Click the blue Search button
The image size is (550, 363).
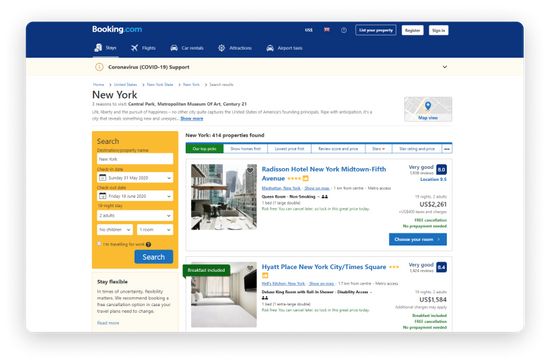coord(154,257)
